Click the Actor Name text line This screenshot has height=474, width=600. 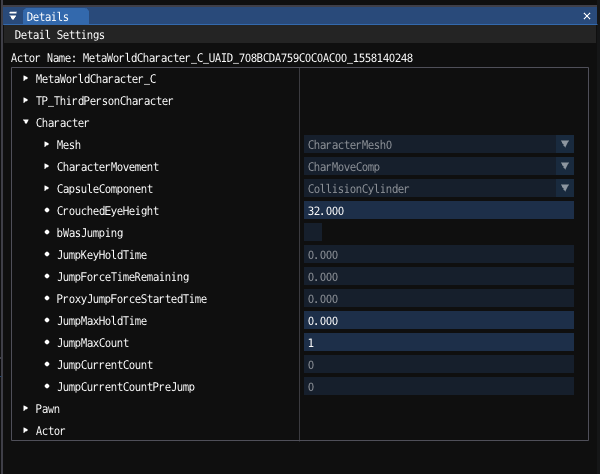point(212,58)
